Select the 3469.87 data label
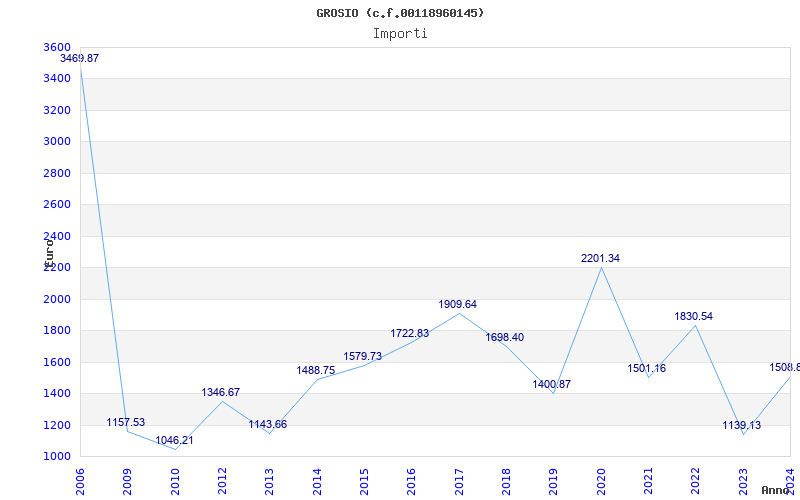The width and height of the screenshot is (800, 500). tap(80, 58)
